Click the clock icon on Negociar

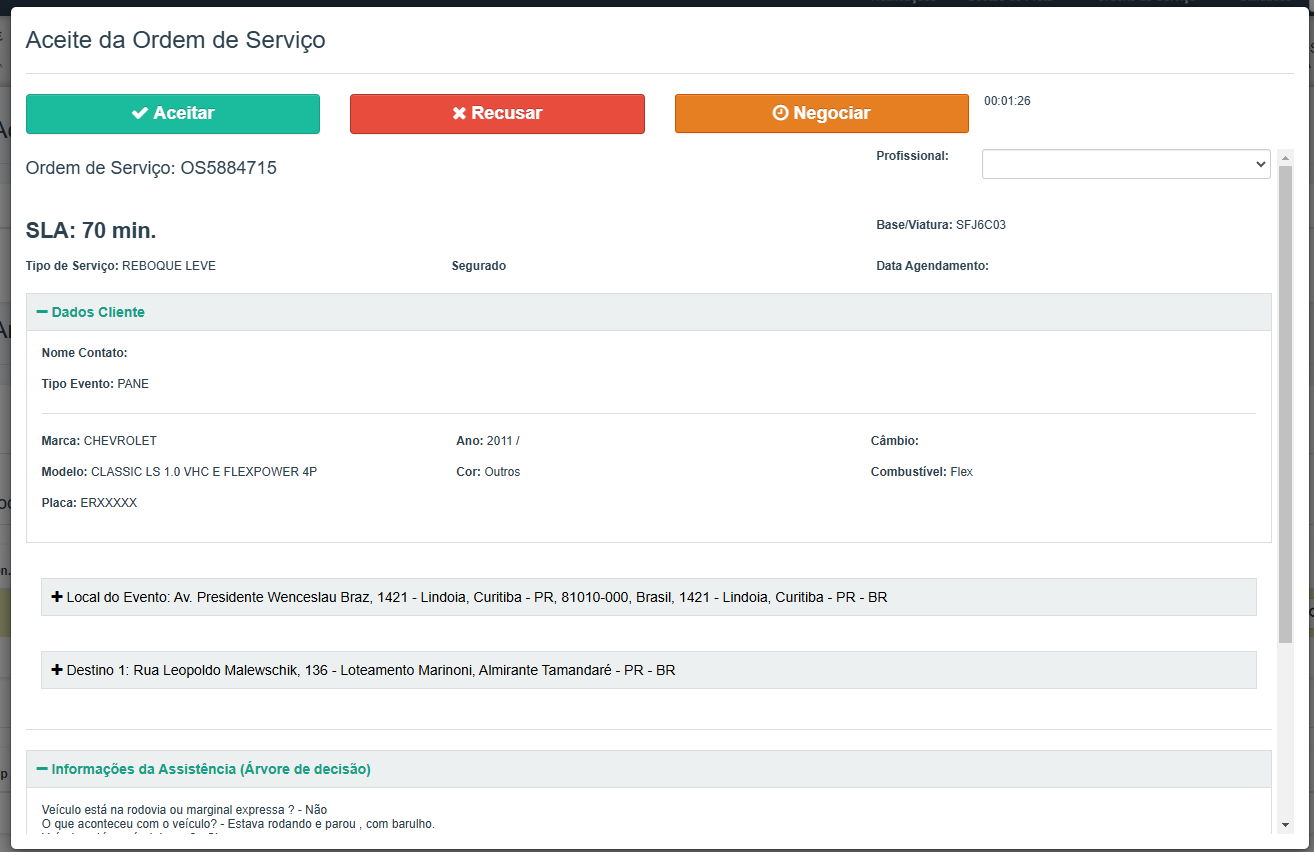coord(781,114)
